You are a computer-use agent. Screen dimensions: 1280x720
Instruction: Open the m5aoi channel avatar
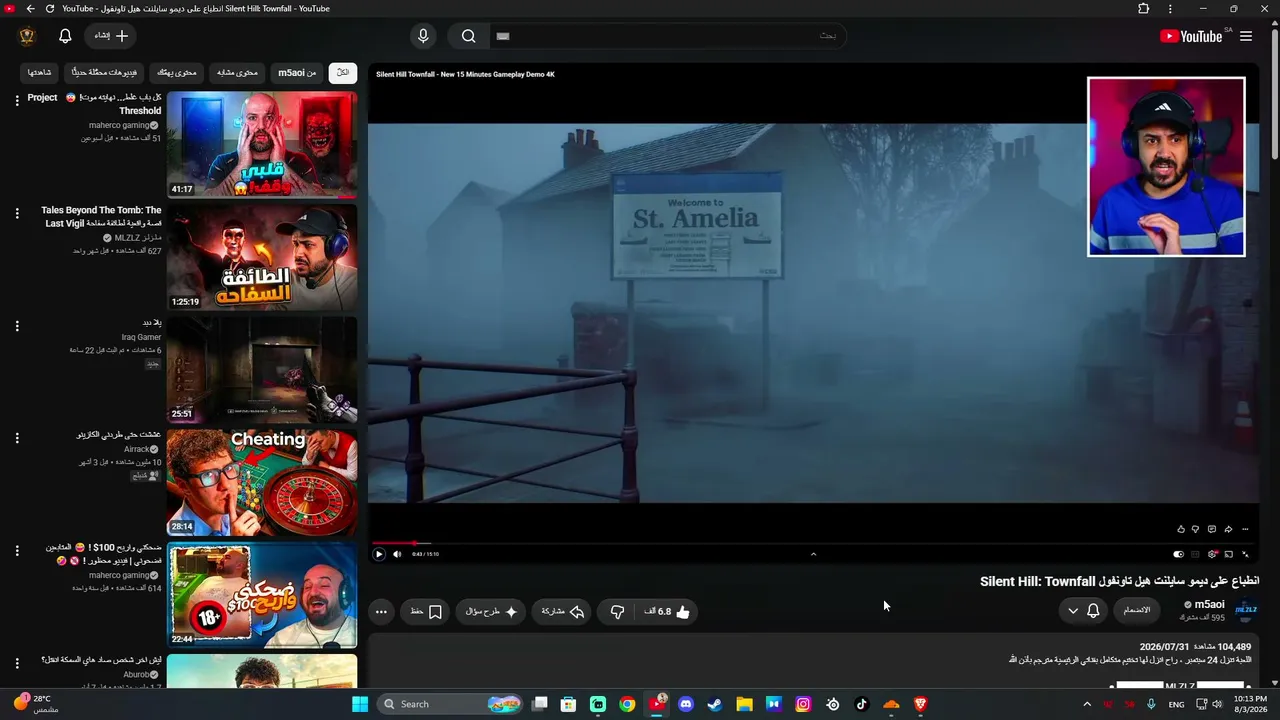point(1246,608)
